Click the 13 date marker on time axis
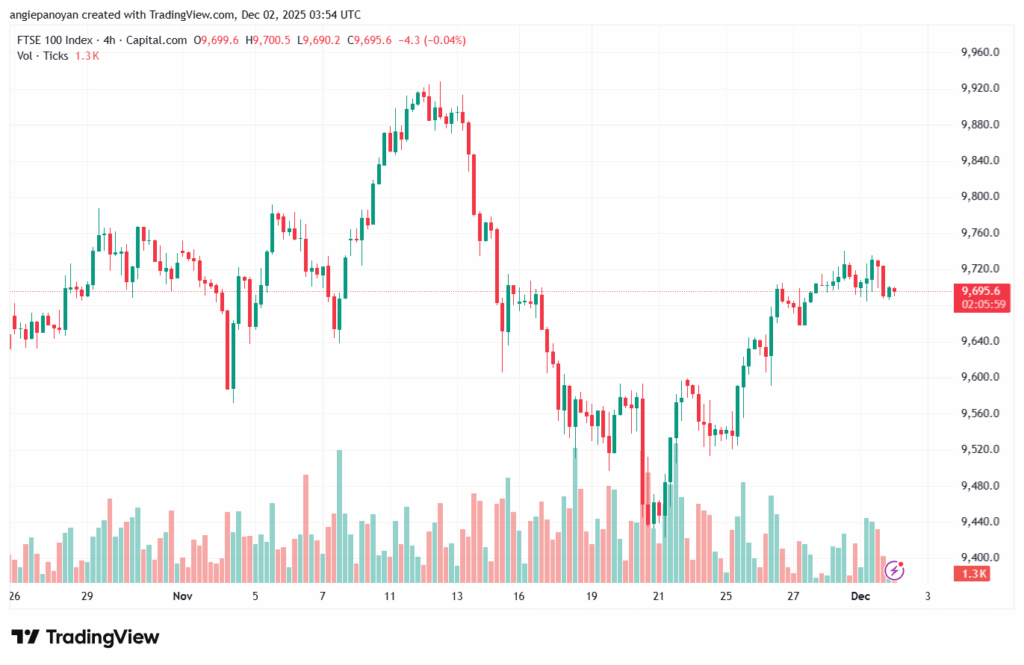 pyautogui.click(x=457, y=596)
